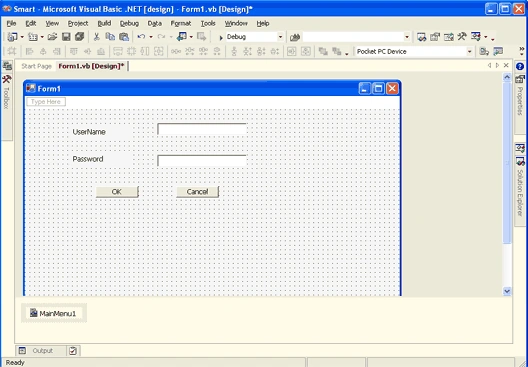
Task: Open the Debug menu
Action: (x=129, y=23)
